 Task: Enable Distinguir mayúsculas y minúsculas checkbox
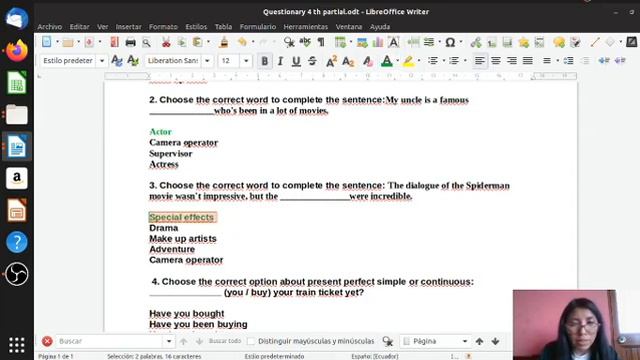pos(251,341)
